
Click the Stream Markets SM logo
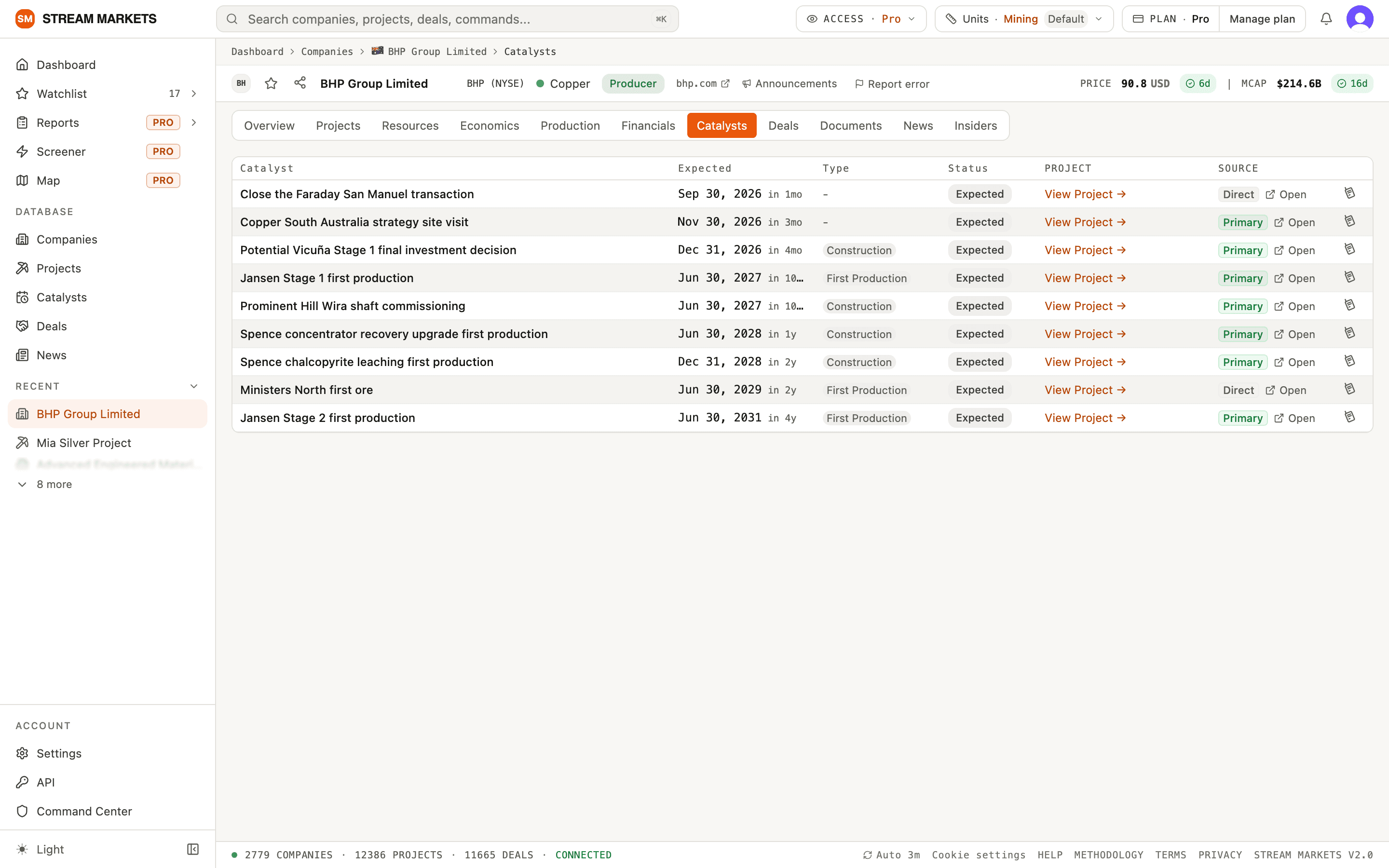(25, 19)
